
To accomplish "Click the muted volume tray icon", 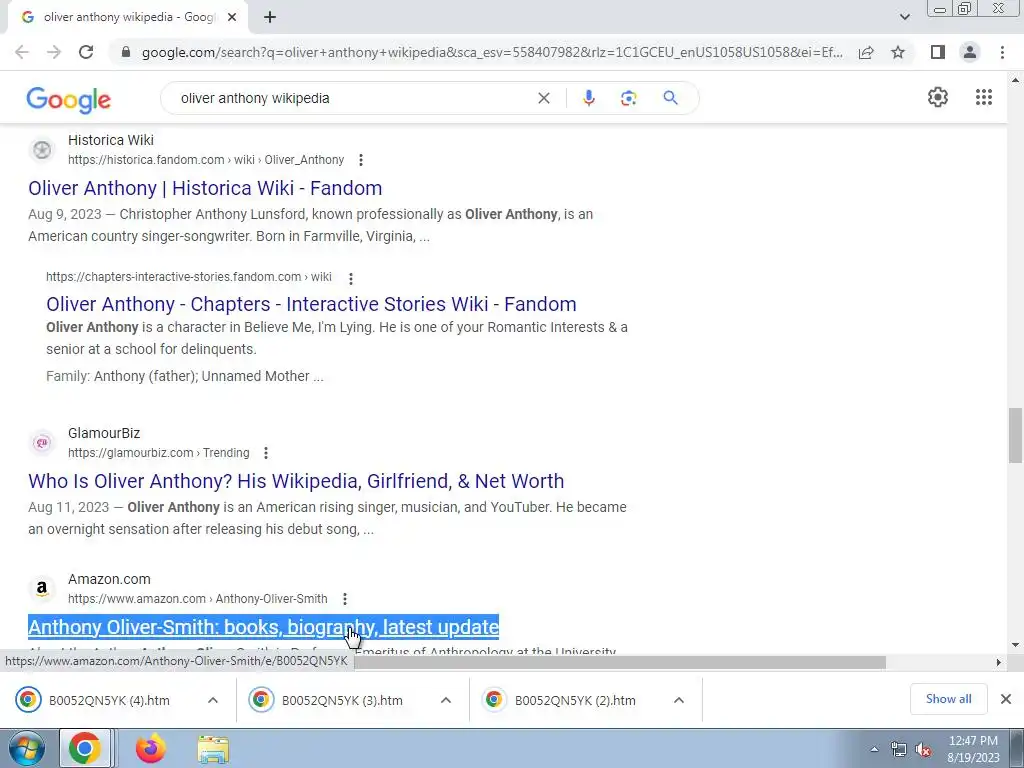I will tap(923, 749).
